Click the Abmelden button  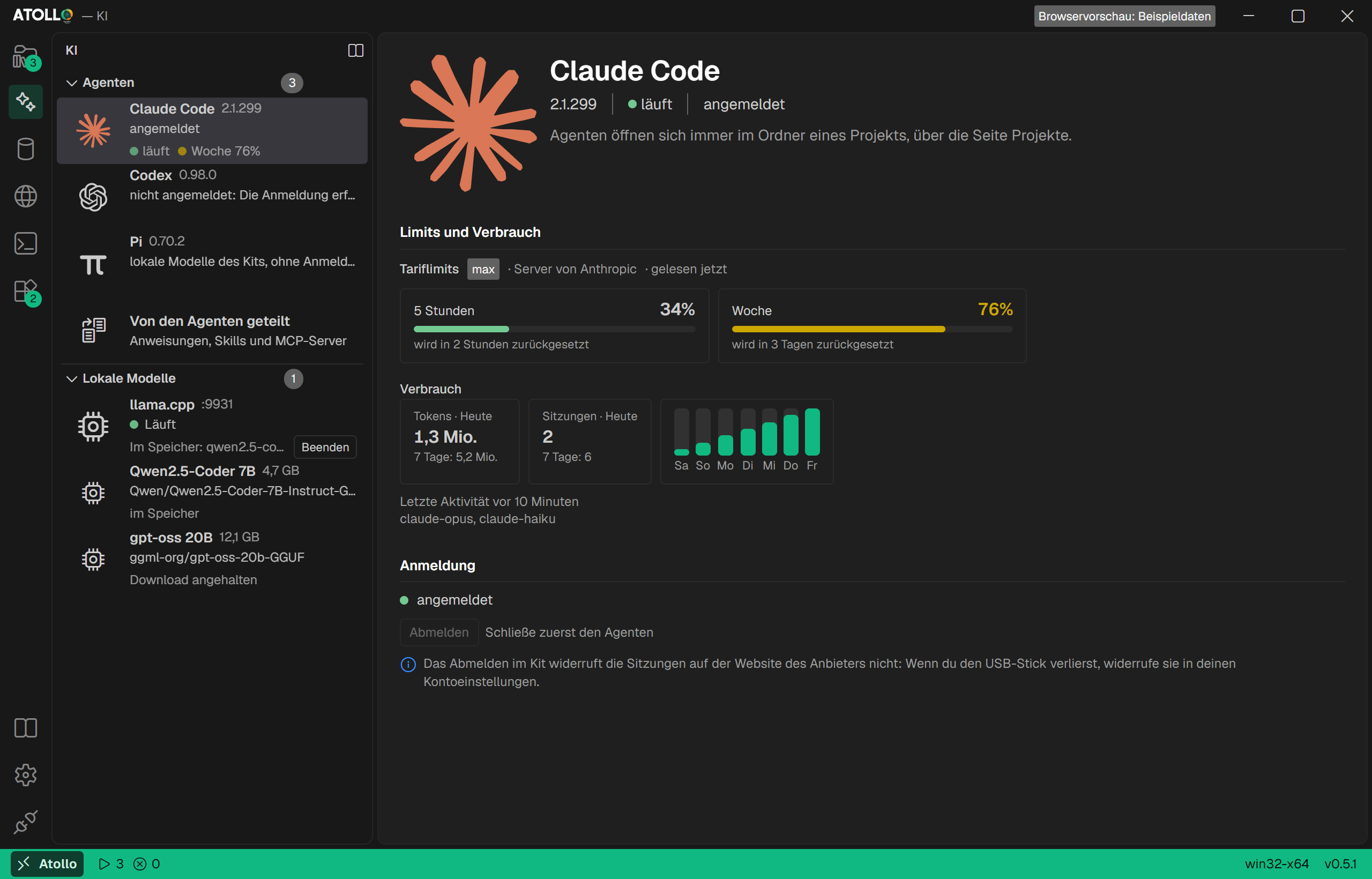tap(439, 632)
